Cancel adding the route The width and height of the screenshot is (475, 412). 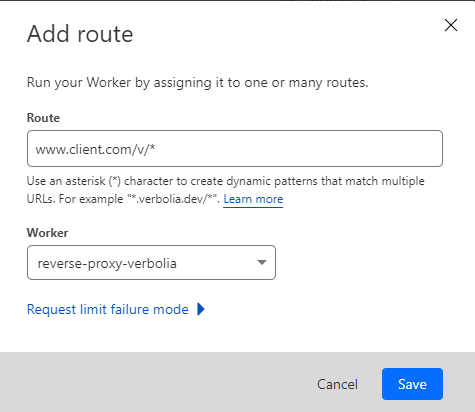[x=337, y=384]
